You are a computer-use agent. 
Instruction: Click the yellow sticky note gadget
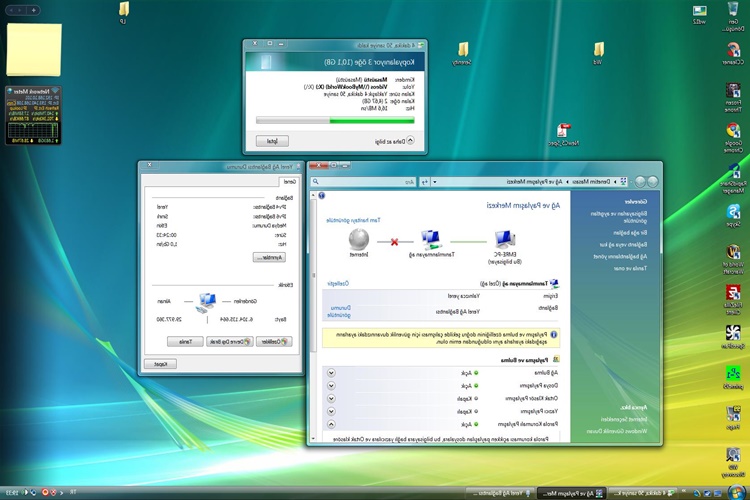[34, 50]
